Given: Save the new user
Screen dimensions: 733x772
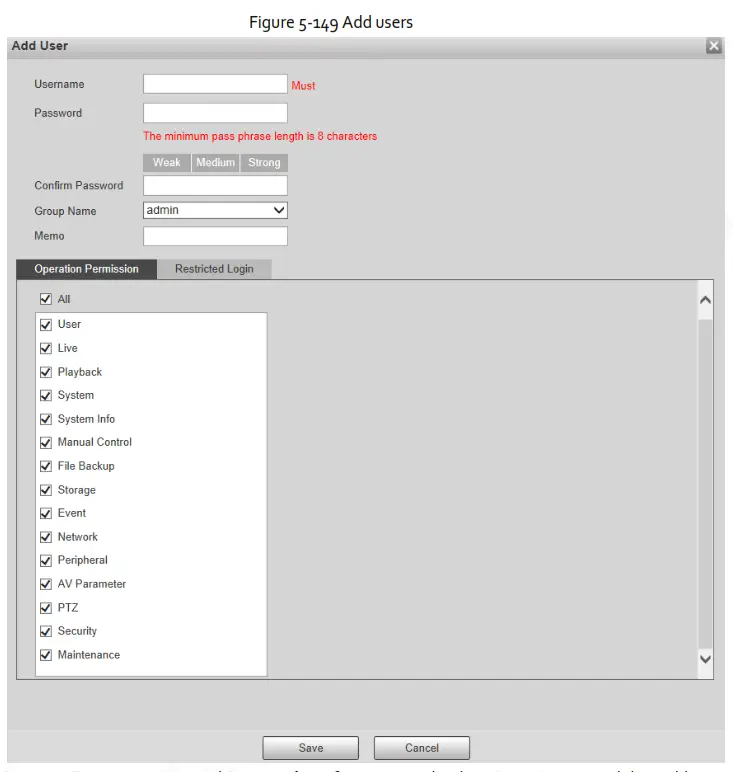Looking at the screenshot, I should click(311, 748).
